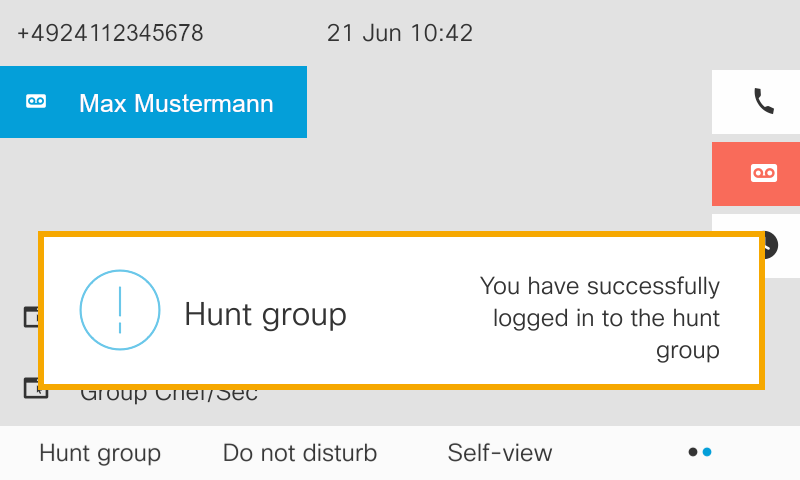Screen dimensions: 800x480
Task: Select the Max Mustermann line
Action: [153, 102]
